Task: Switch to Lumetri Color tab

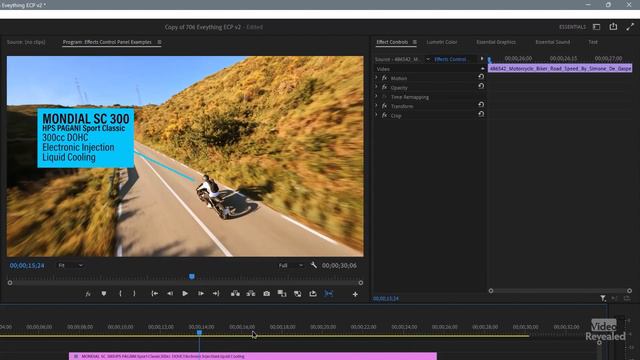Action: pyautogui.click(x=442, y=42)
